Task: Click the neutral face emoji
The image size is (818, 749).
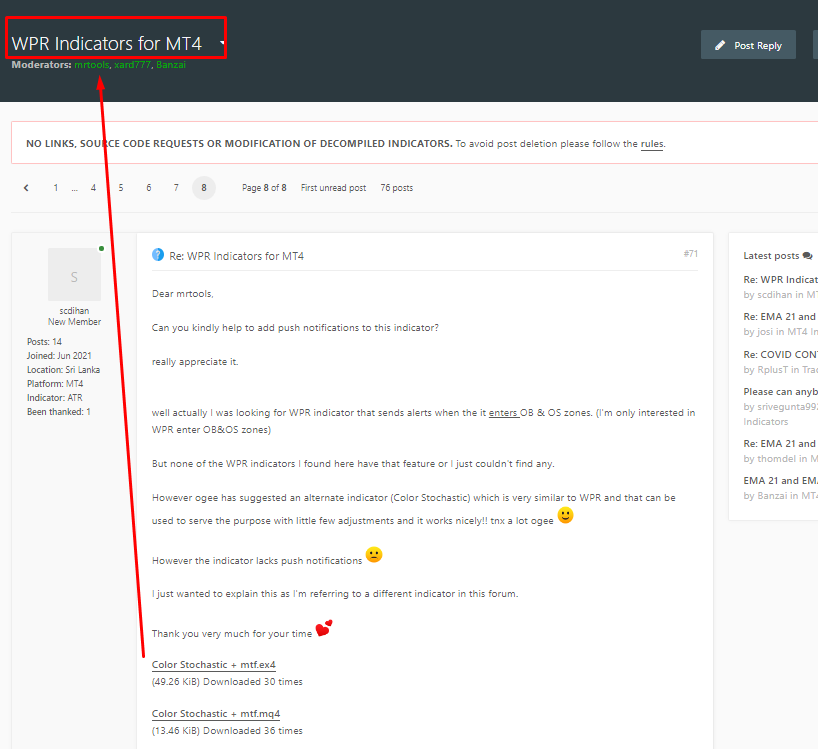Action: coord(374,555)
